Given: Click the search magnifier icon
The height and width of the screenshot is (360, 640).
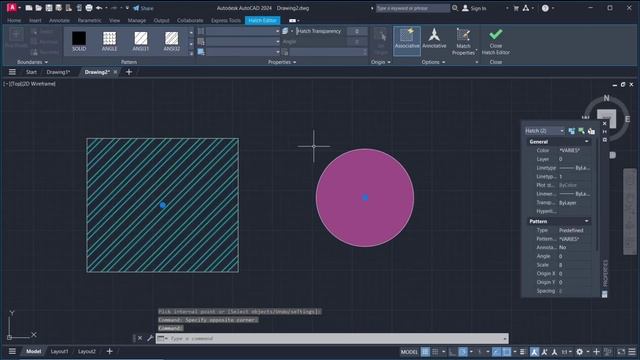Looking at the screenshot, I should point(455,8).
